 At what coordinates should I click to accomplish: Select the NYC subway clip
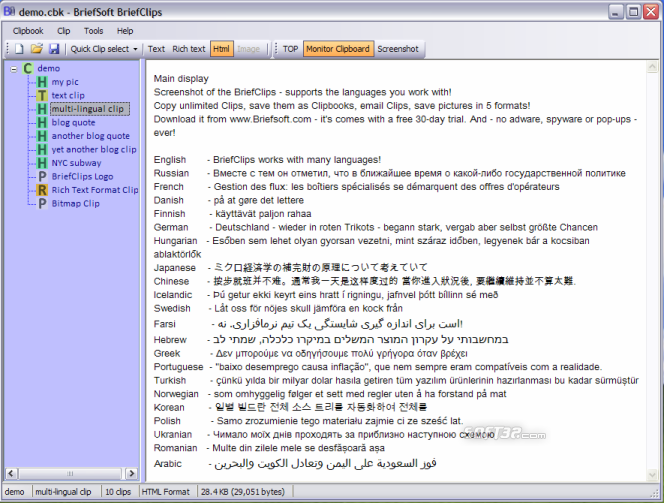click(x=76, y=163)
